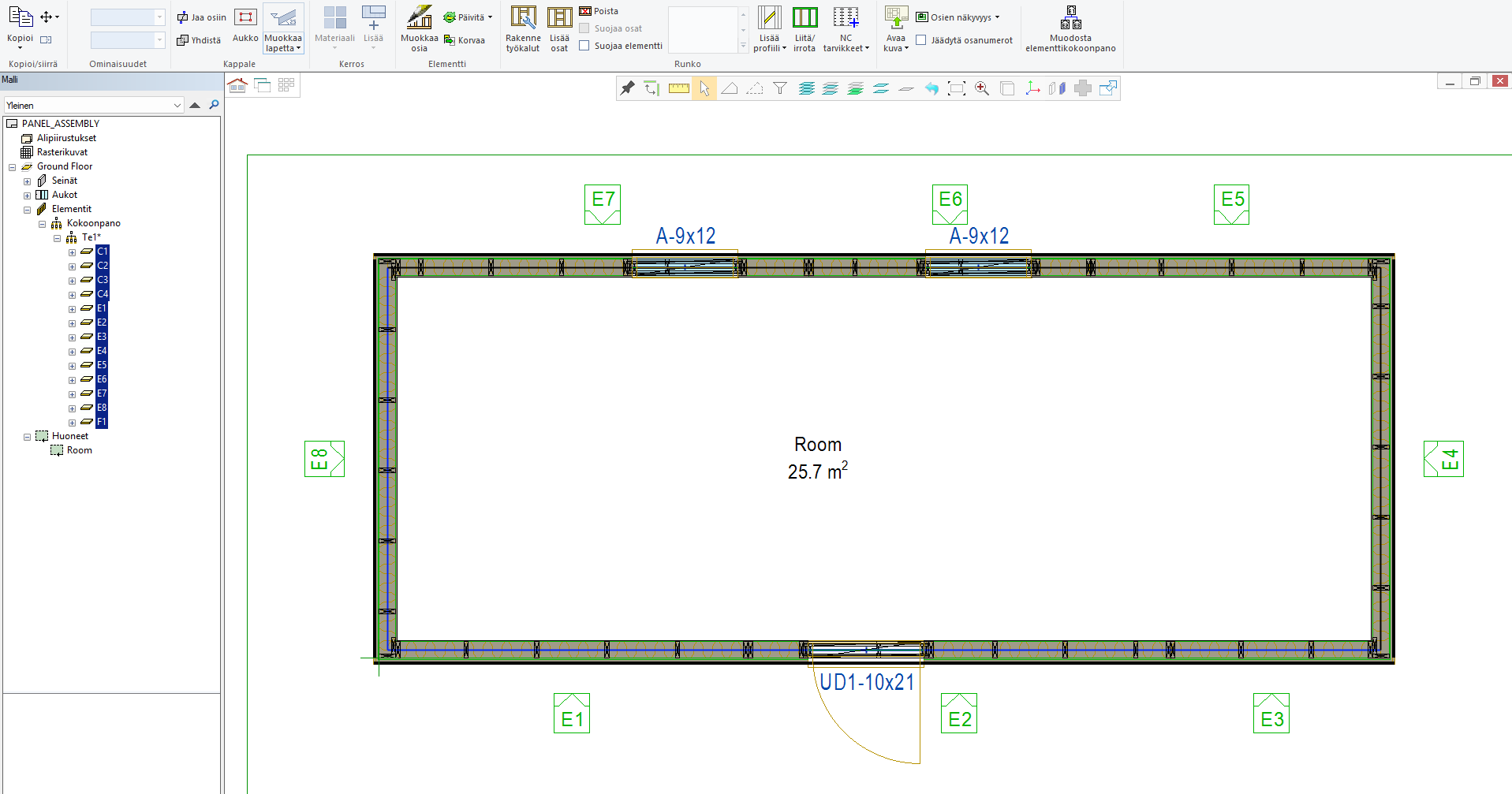Click the Lisää osat icon
The height and width of the screenshot is (794, 1512).
click(x=559, y=29)
